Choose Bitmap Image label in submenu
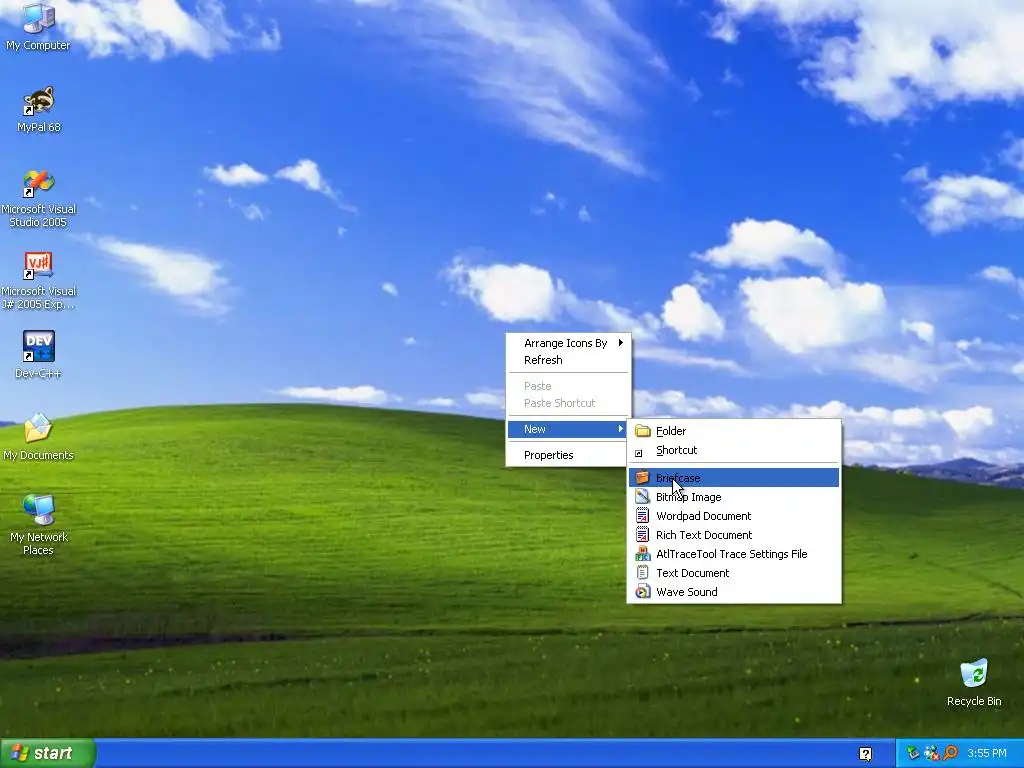1024x768 pixels. click(x=688, y=497)
